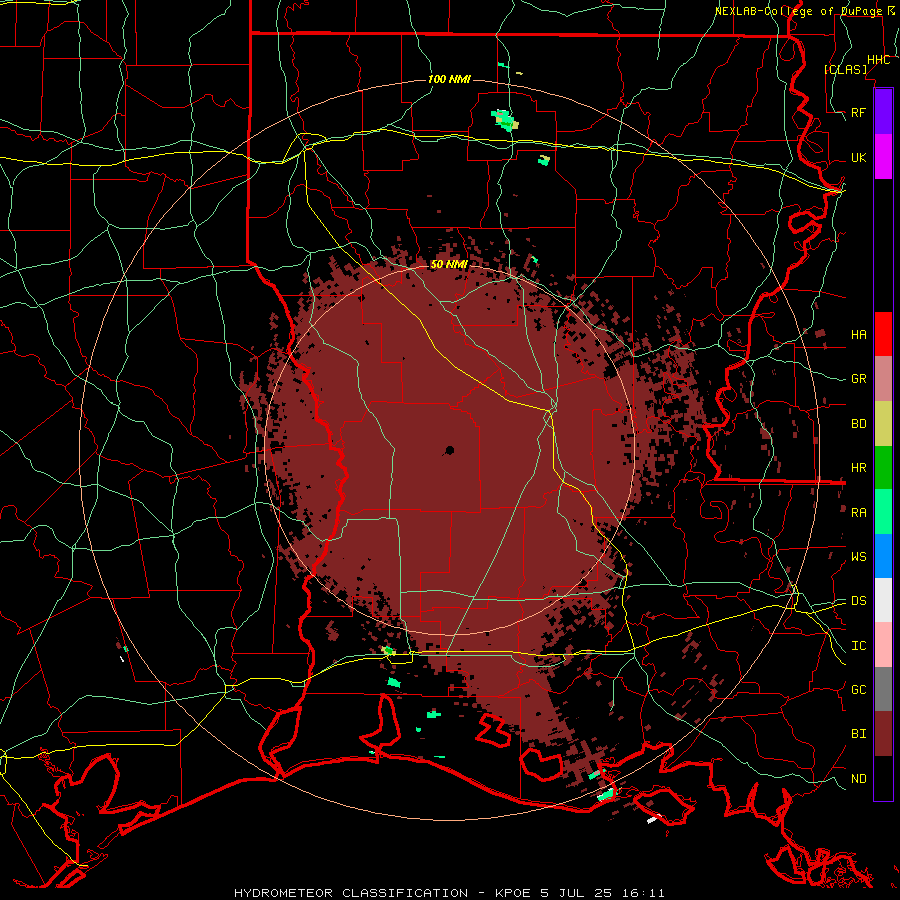Click the '[CLAS]' legend header text
This screenshot has height=900, width=900.
(845, 69)
